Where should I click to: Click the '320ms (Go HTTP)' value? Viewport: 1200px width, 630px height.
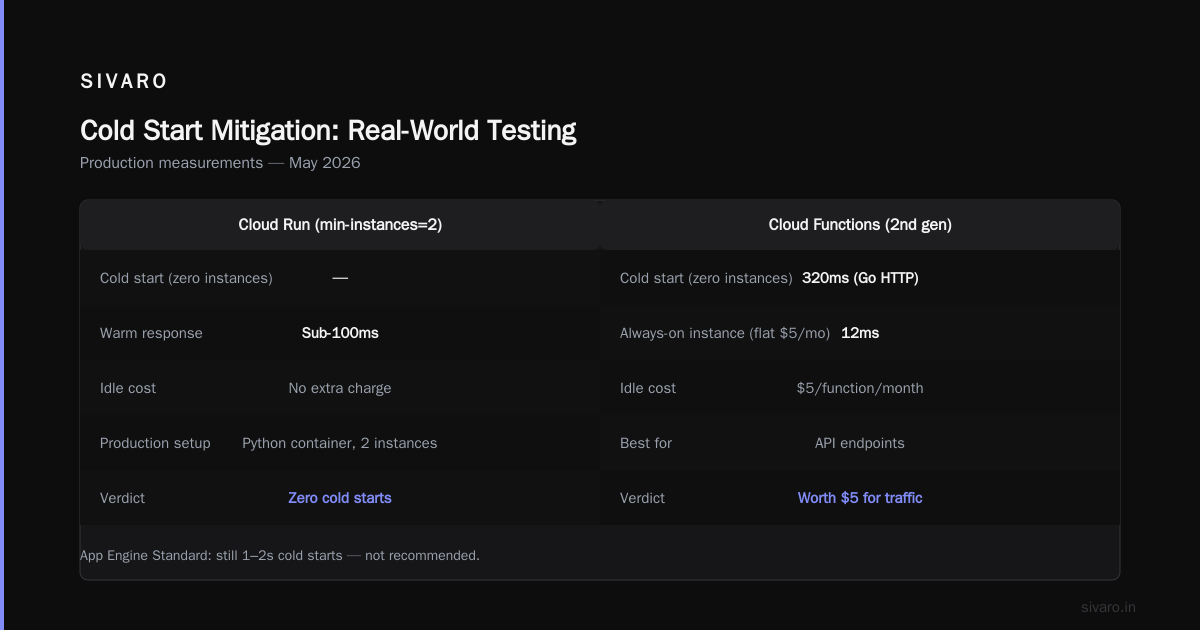[x=860, y=278]
